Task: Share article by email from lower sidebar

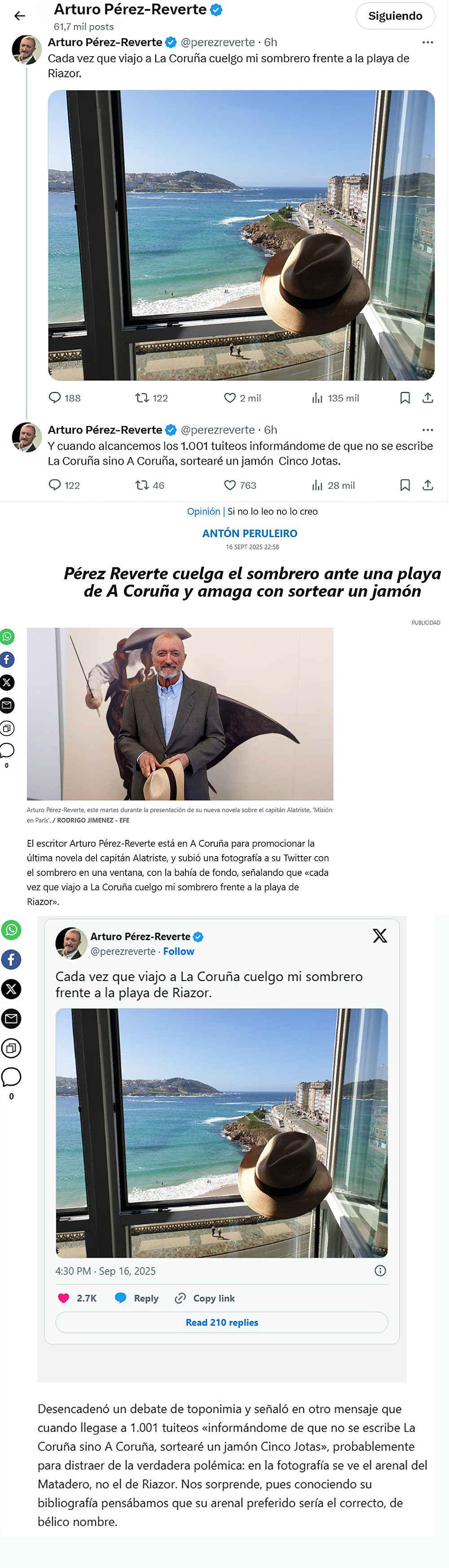Action: pos(11,1018)
